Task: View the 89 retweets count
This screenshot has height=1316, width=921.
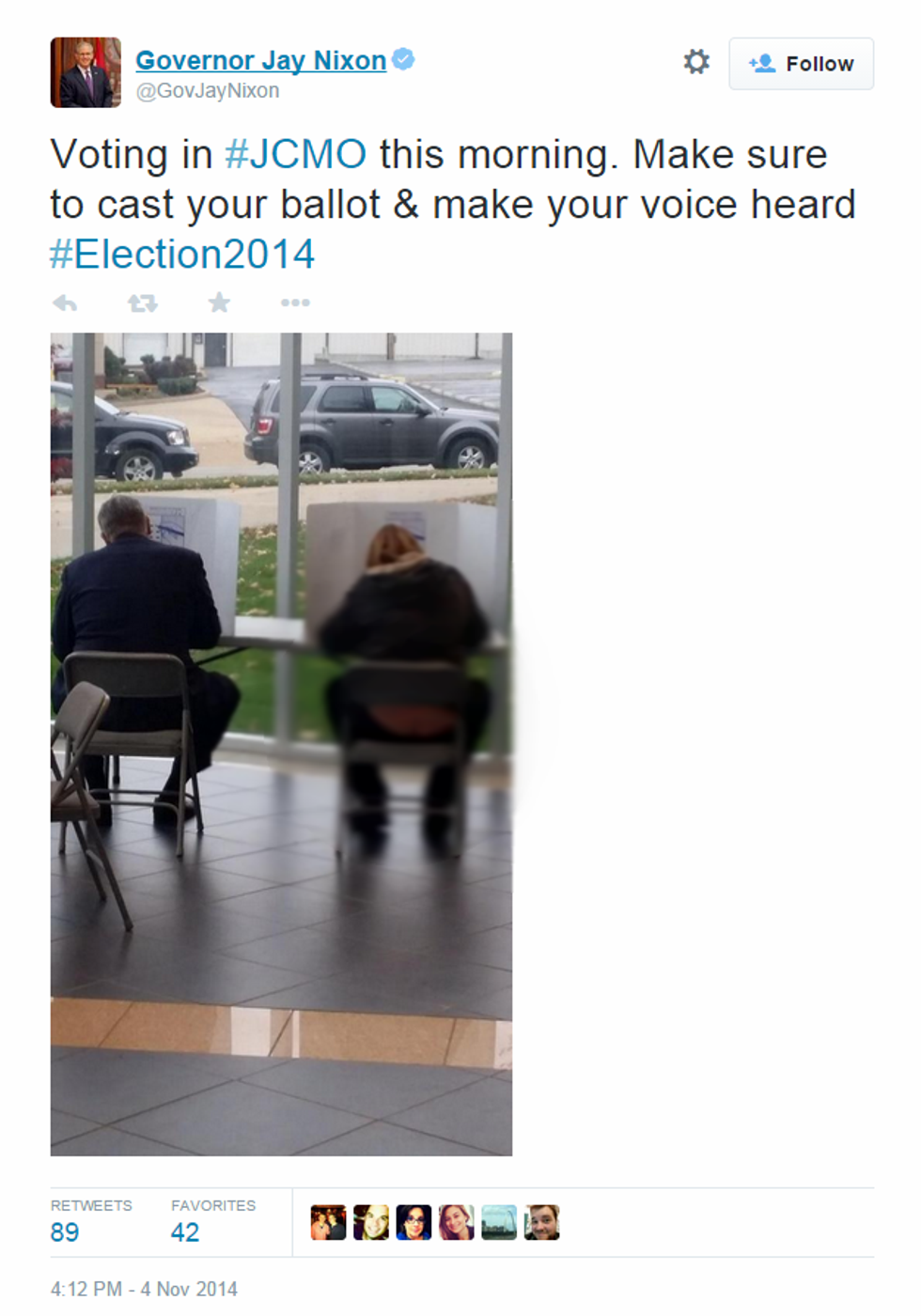Action: (x=65, y=1232)
